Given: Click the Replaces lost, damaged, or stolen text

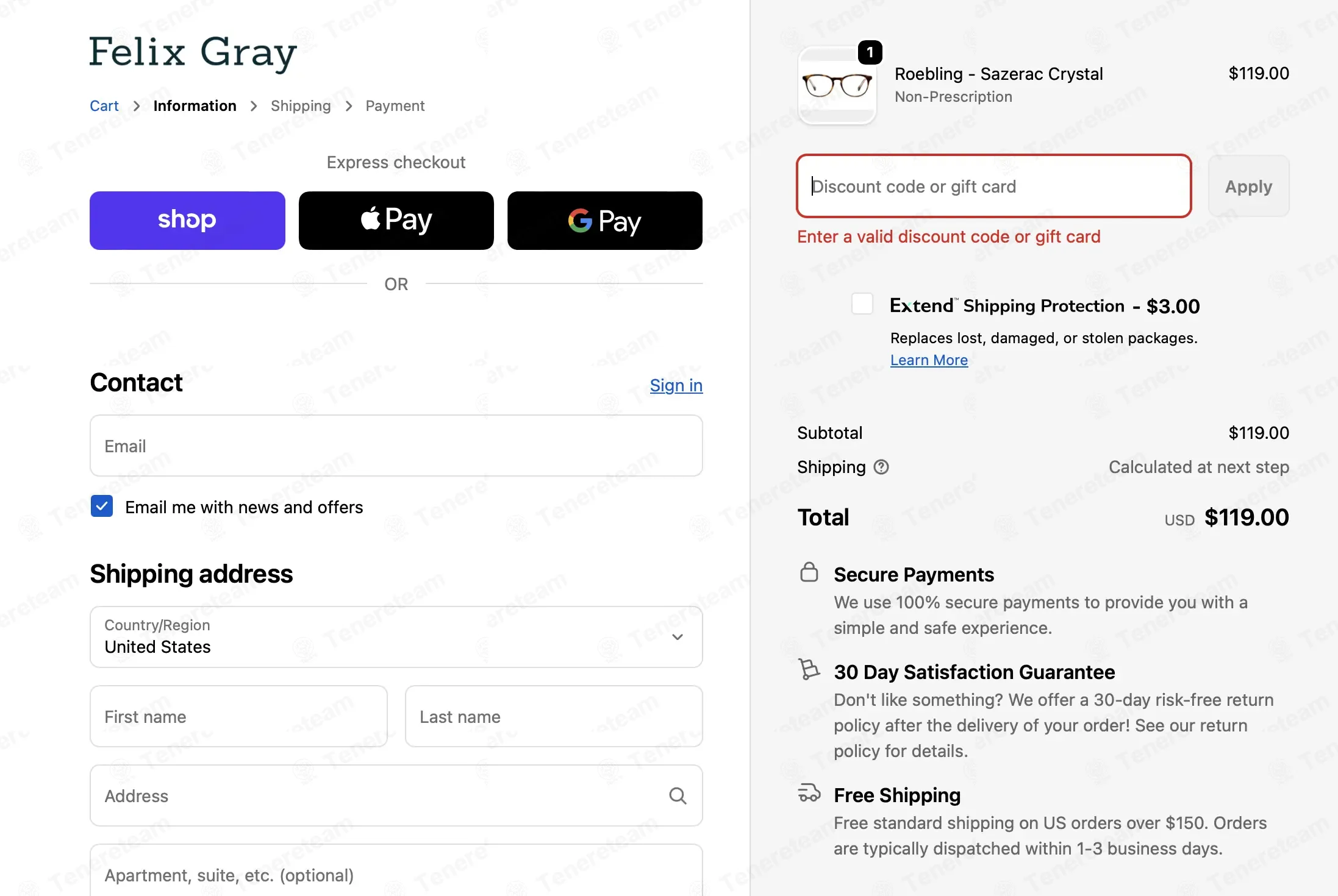Looking at the screenshot, I should [x=1043, y=338].
